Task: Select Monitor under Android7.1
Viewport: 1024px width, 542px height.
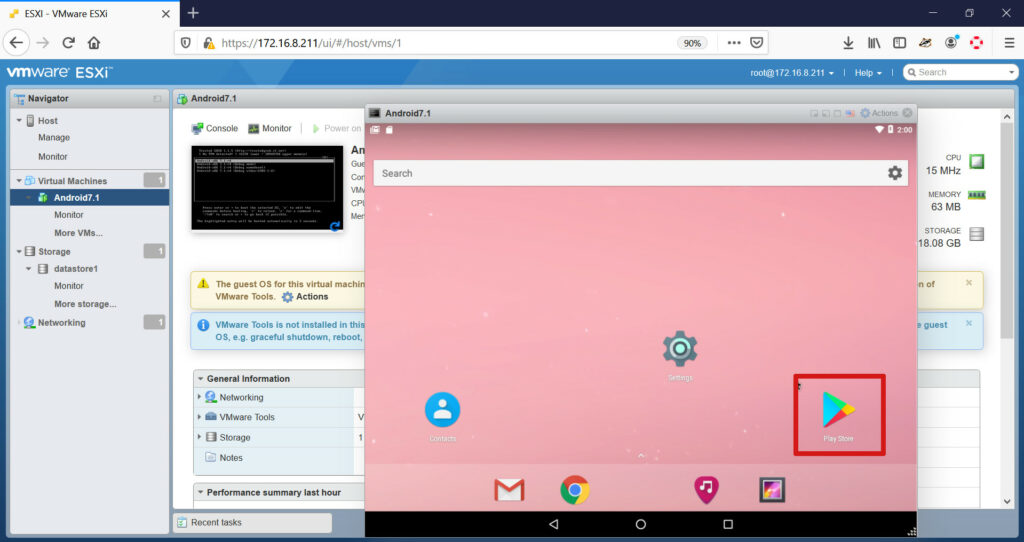Action: click(69, 215)
